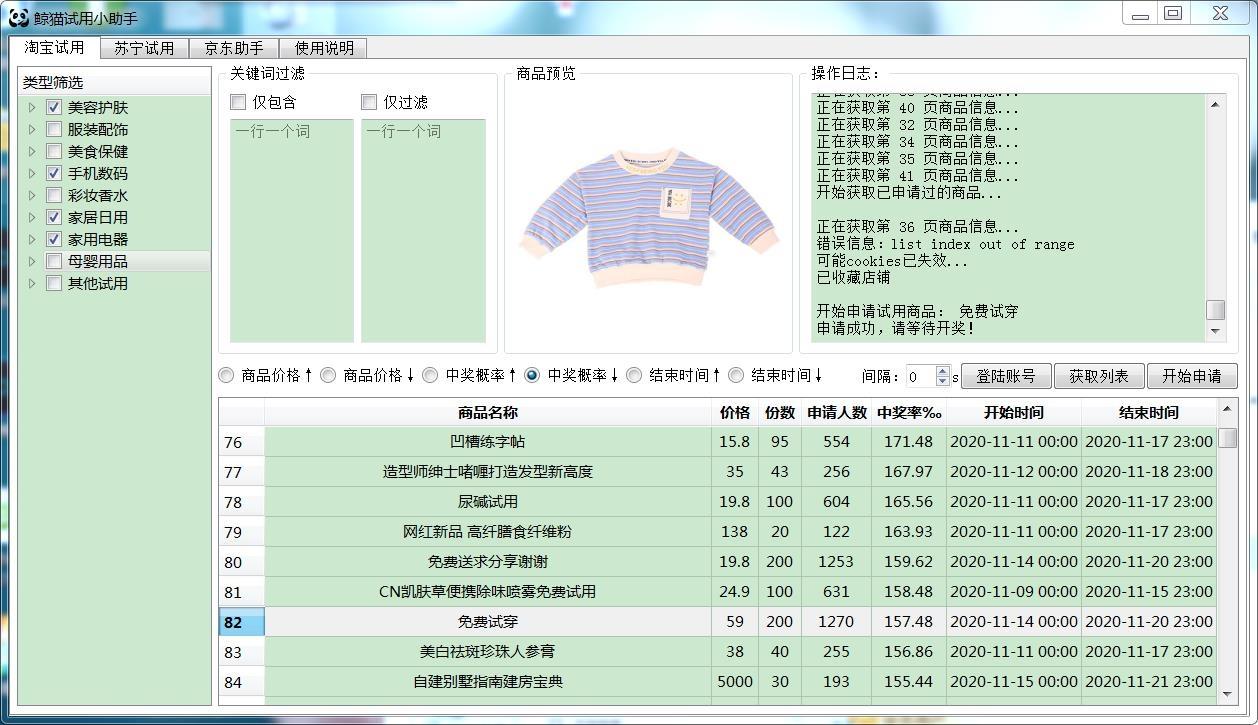The height and width of the screenshot is (725, 1258).
Task: Click the operation log scrollbar thumb
Action: point(1215,310)
